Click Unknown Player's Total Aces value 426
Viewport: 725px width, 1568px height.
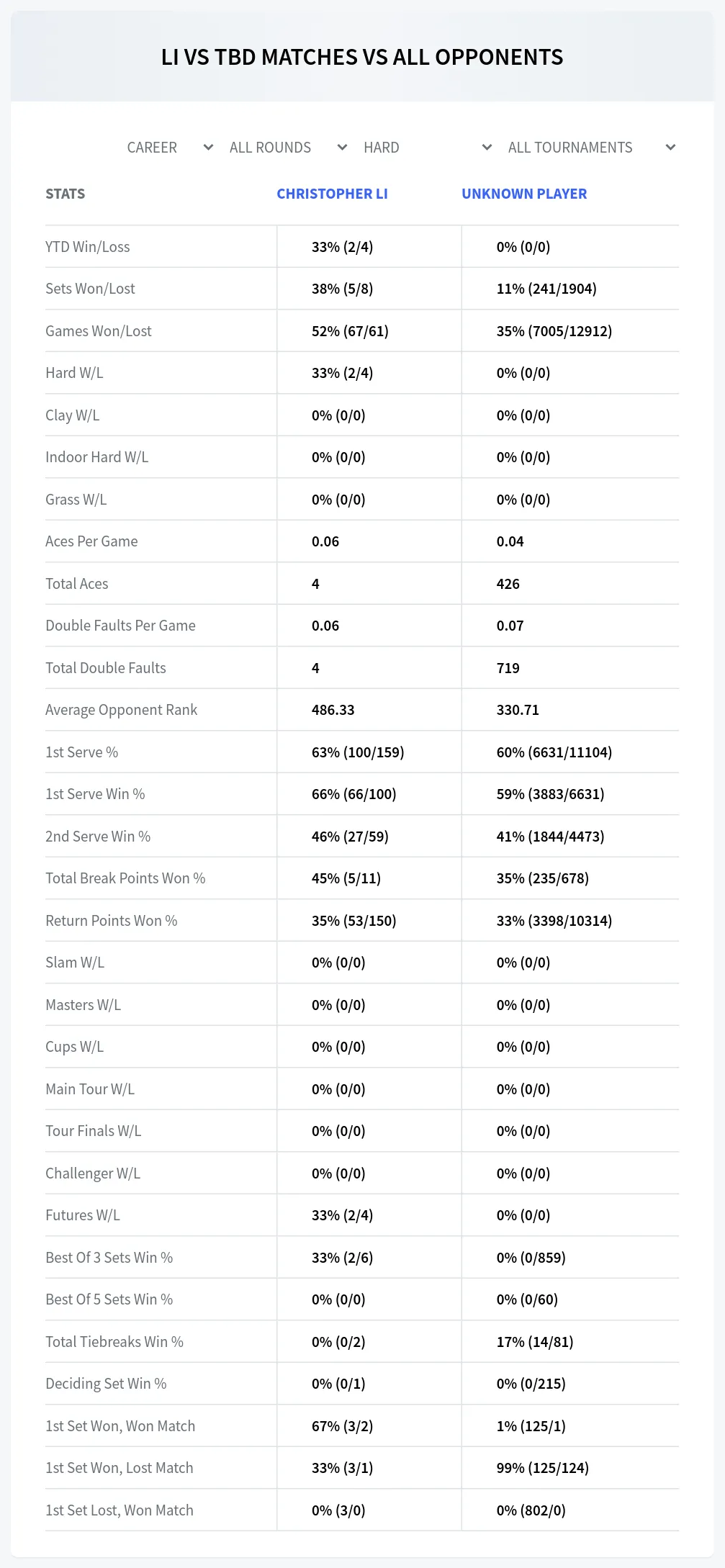tap(508, 584)
